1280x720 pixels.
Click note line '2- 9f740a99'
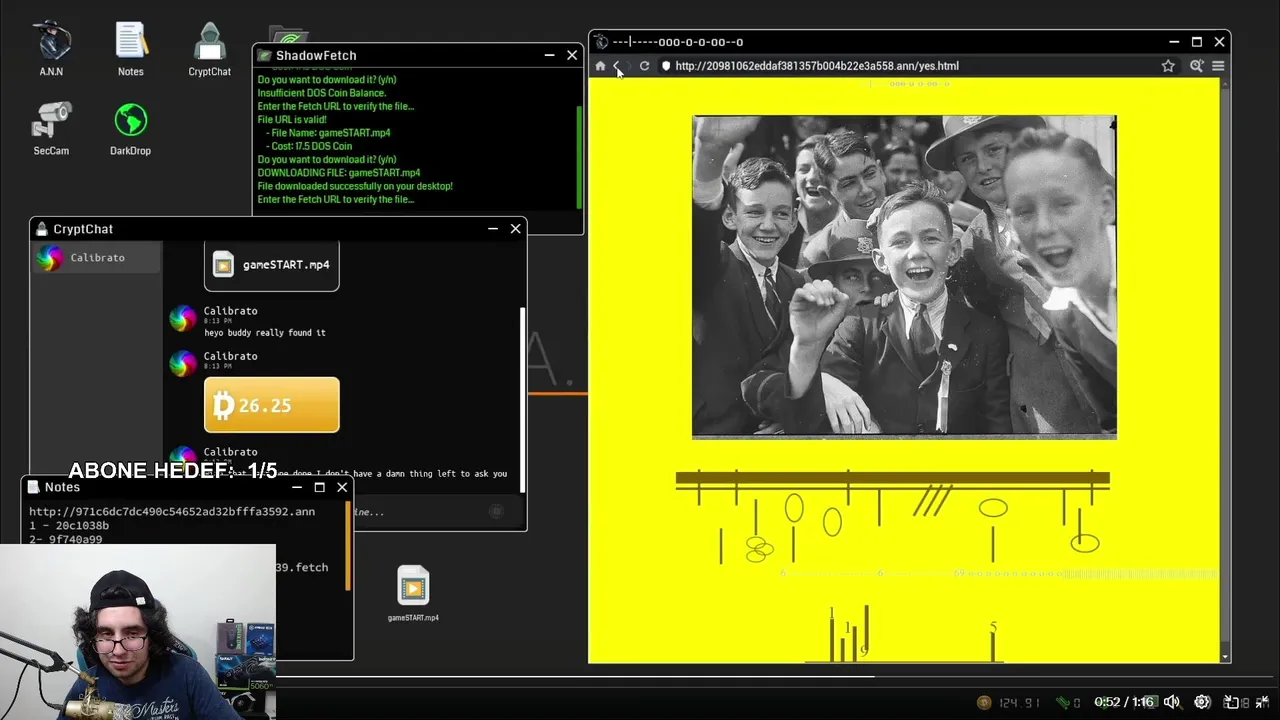click(x=66, y=539)
